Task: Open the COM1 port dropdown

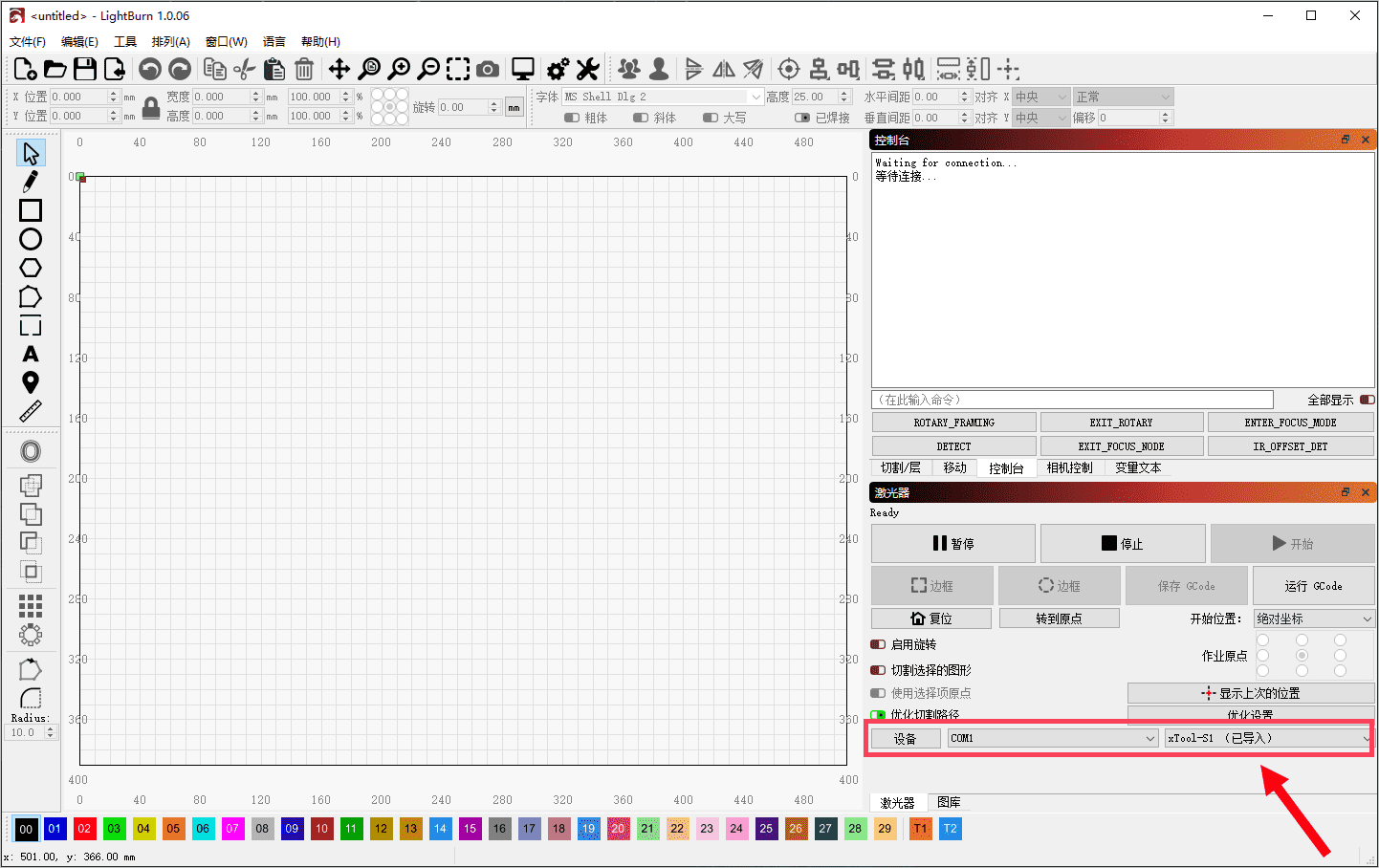Action: (x=1053, y=738)
